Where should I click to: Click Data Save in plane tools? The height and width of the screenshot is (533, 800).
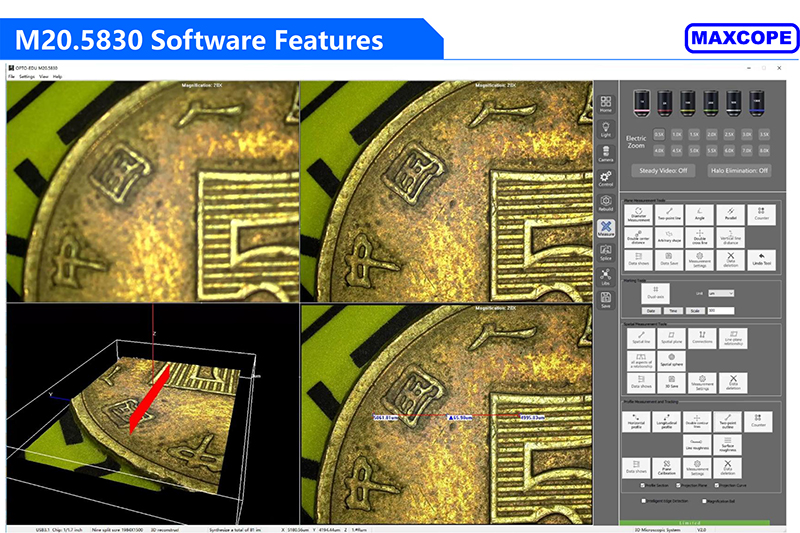669,260
